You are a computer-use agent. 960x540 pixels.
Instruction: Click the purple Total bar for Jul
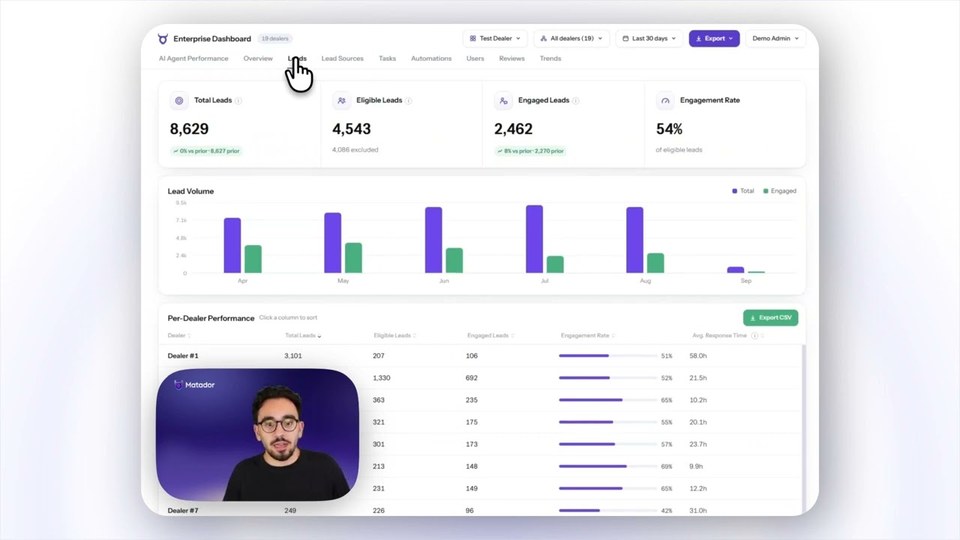(x=534, y=239)
